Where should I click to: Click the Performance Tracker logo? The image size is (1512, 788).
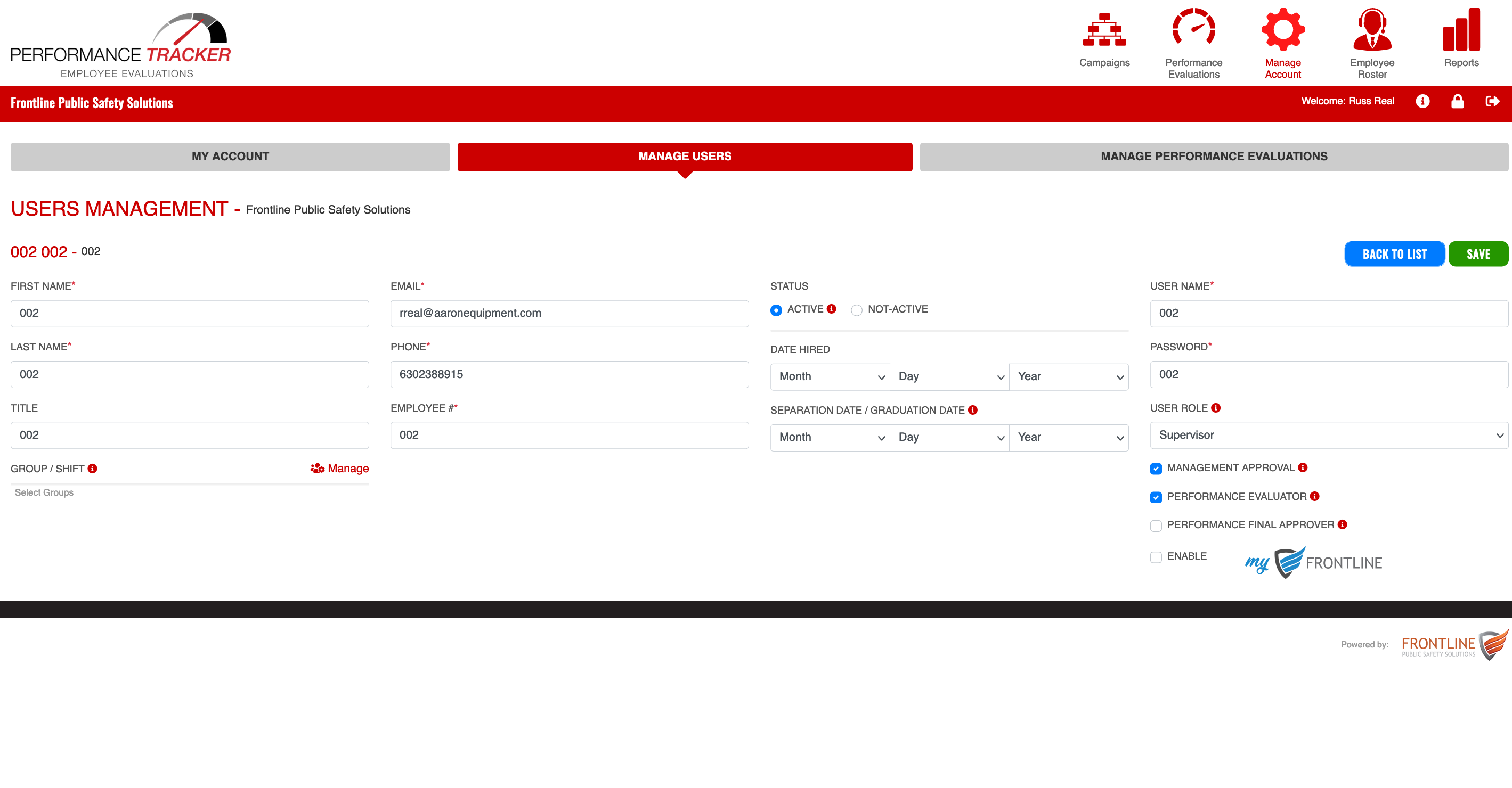(121, 45)
